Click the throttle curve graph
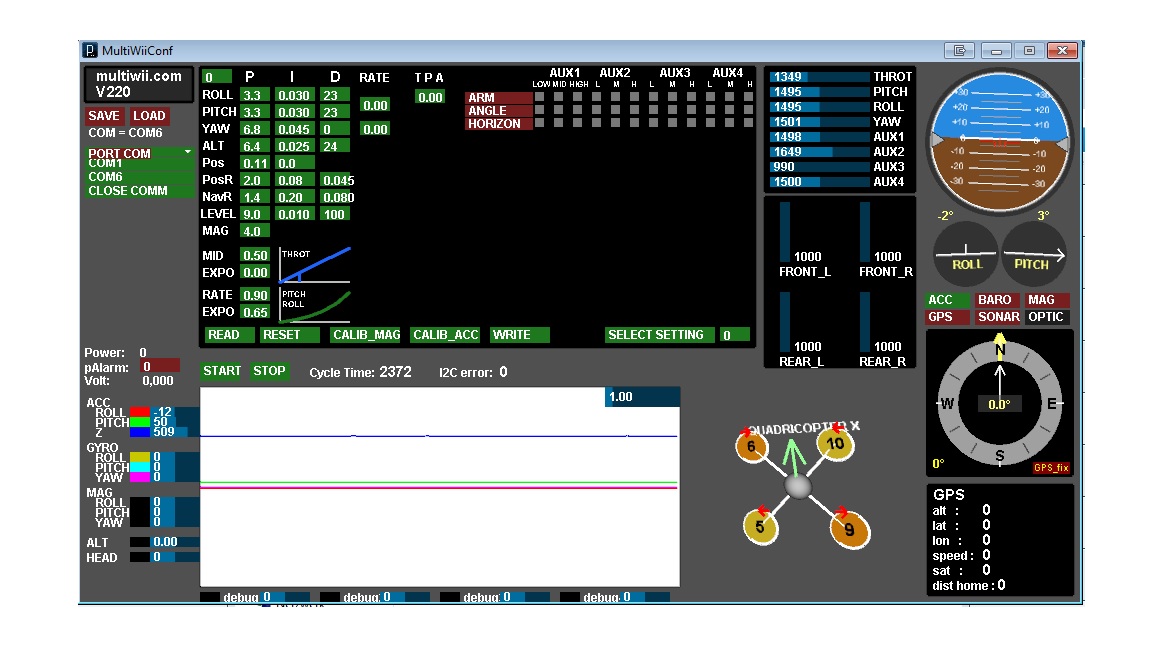This screenshot has height=648, width=1152. pos(315,264)
